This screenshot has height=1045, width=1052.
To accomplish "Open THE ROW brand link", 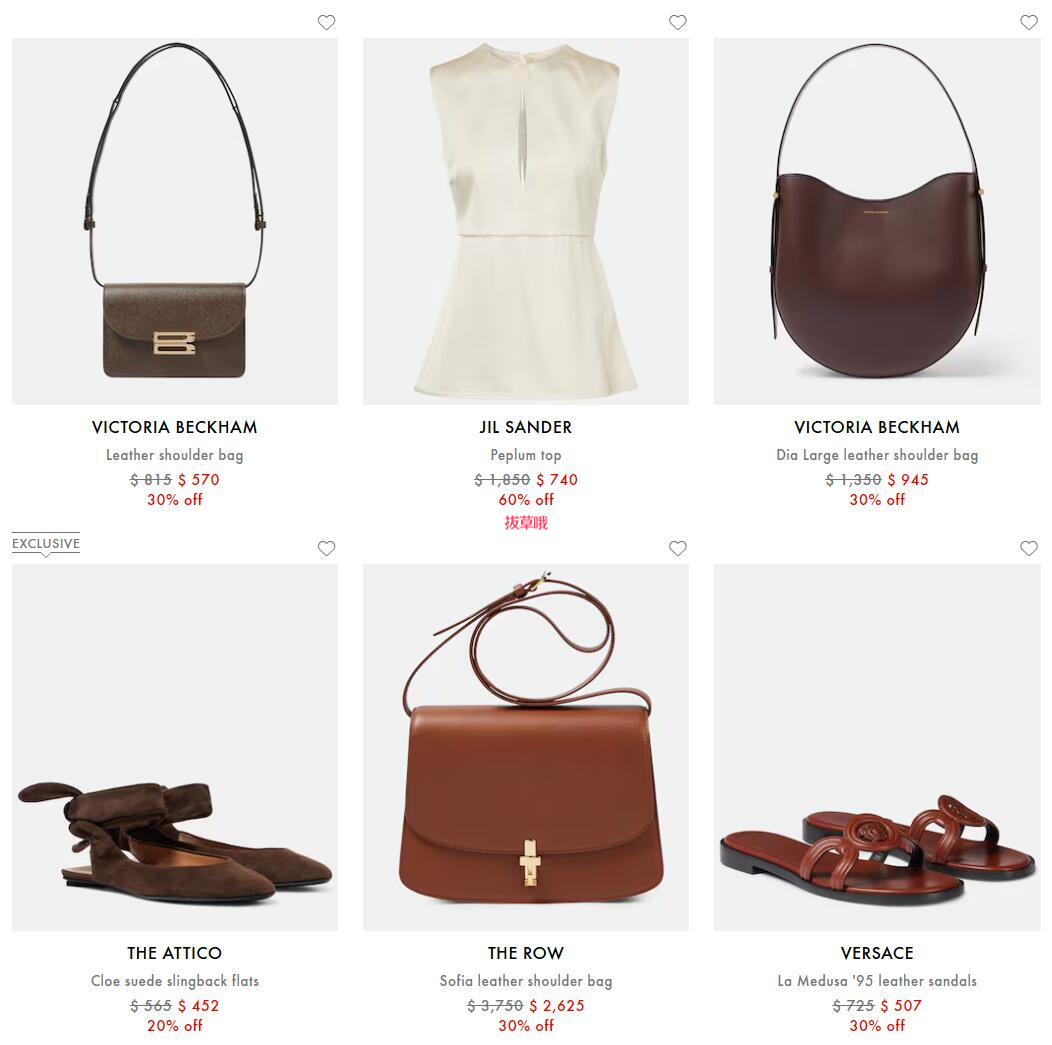I will [x=525, y=953].
